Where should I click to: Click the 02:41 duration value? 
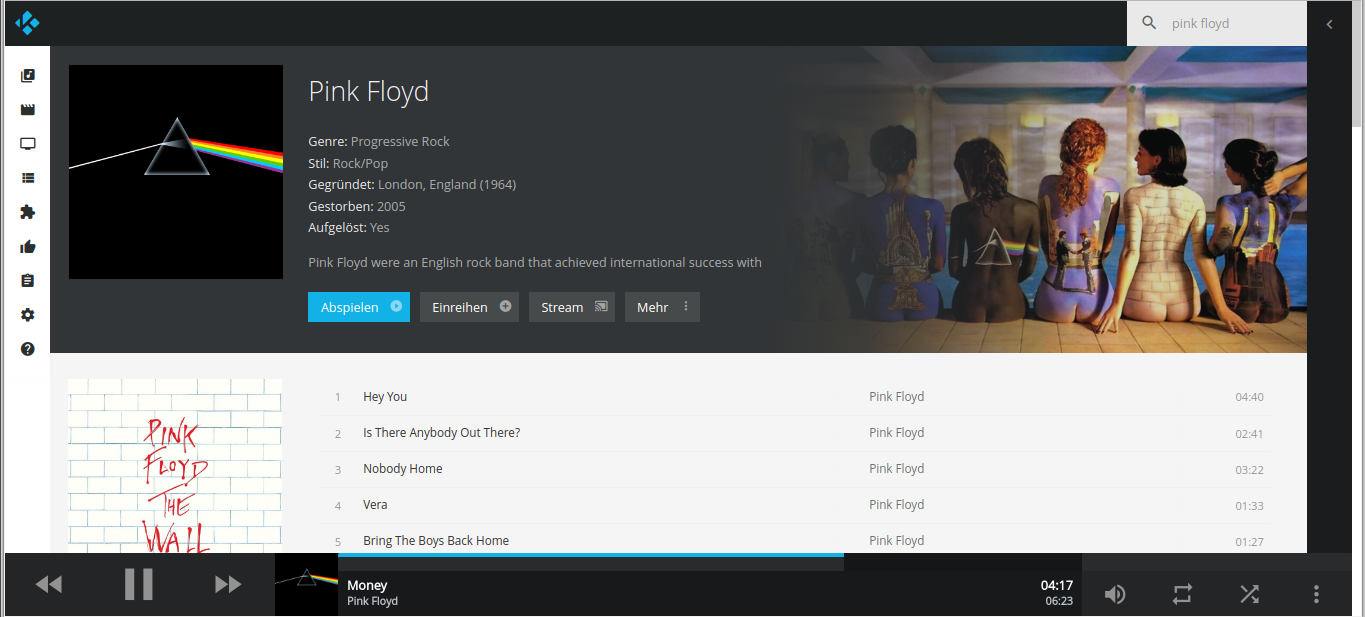(x=1249, y=434)
